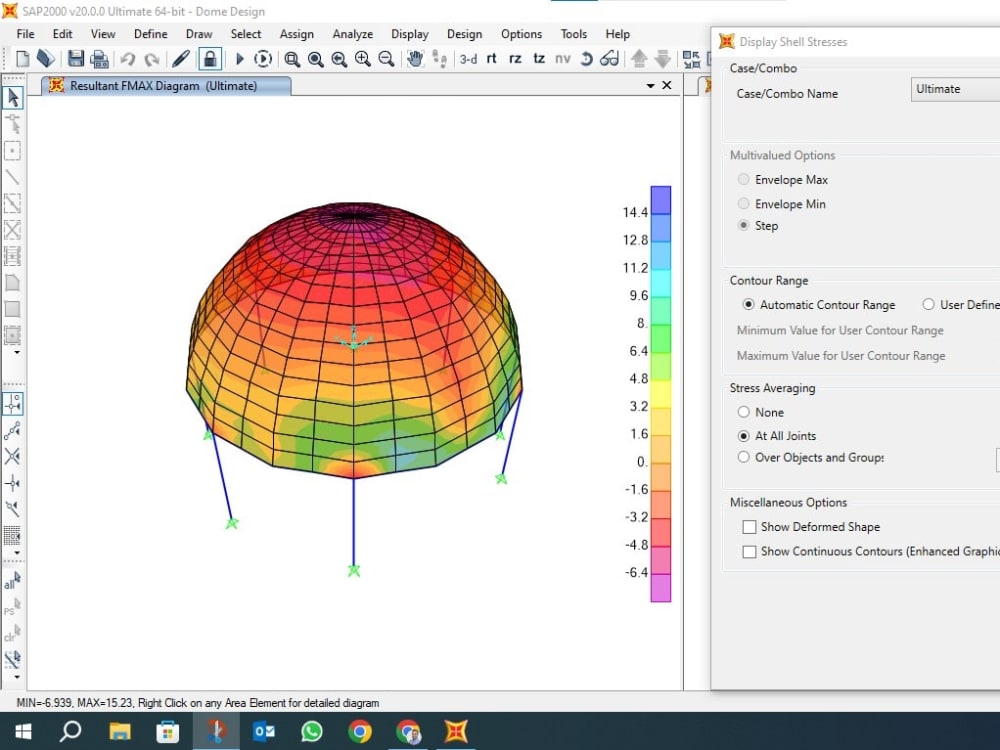Open SAP2000 from the taskbar

(456, 732)
